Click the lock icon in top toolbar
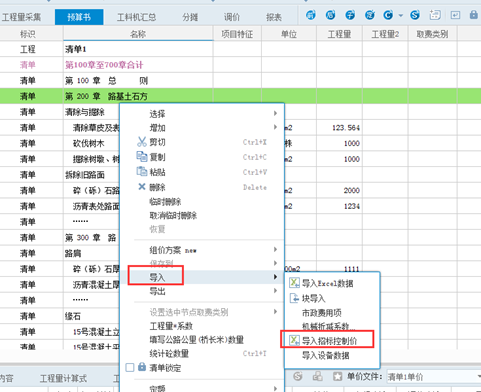 [x=473, y=15]
